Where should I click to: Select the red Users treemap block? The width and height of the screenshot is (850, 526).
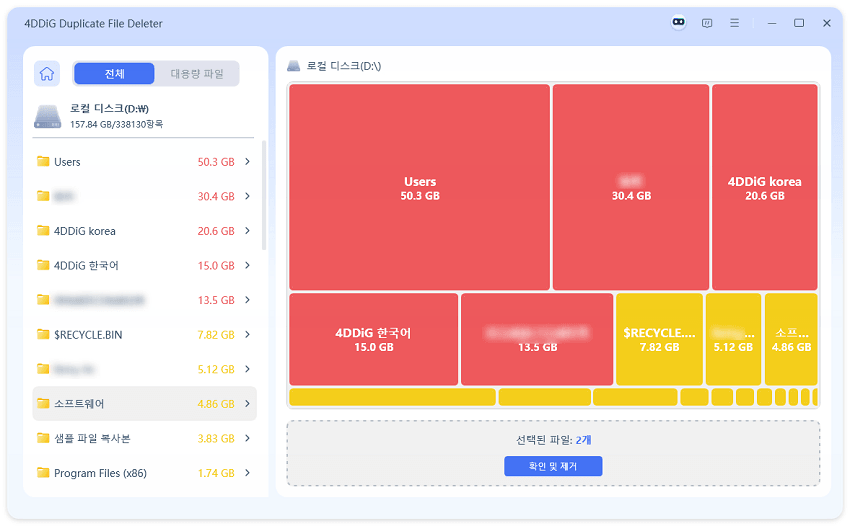click(x=420, y=188)
